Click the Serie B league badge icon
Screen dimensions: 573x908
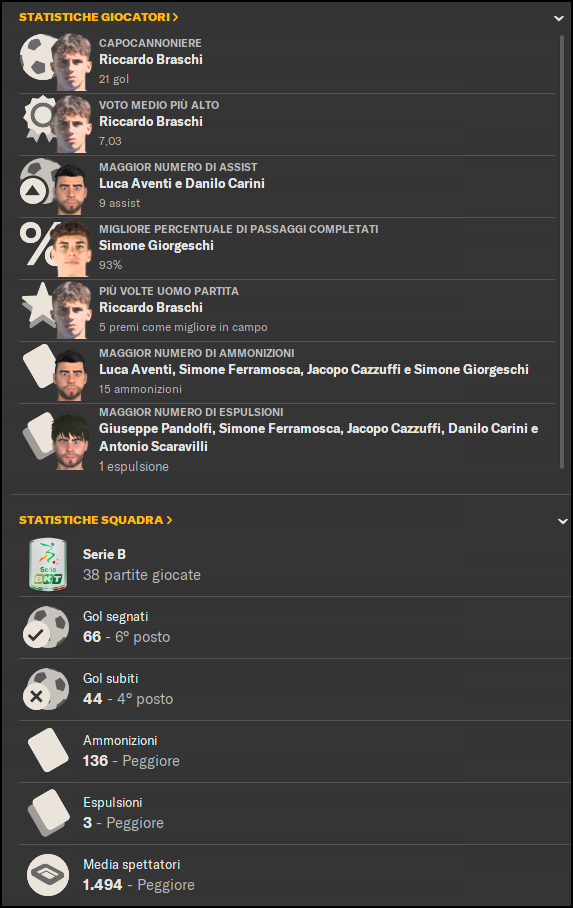coord(48,565)
